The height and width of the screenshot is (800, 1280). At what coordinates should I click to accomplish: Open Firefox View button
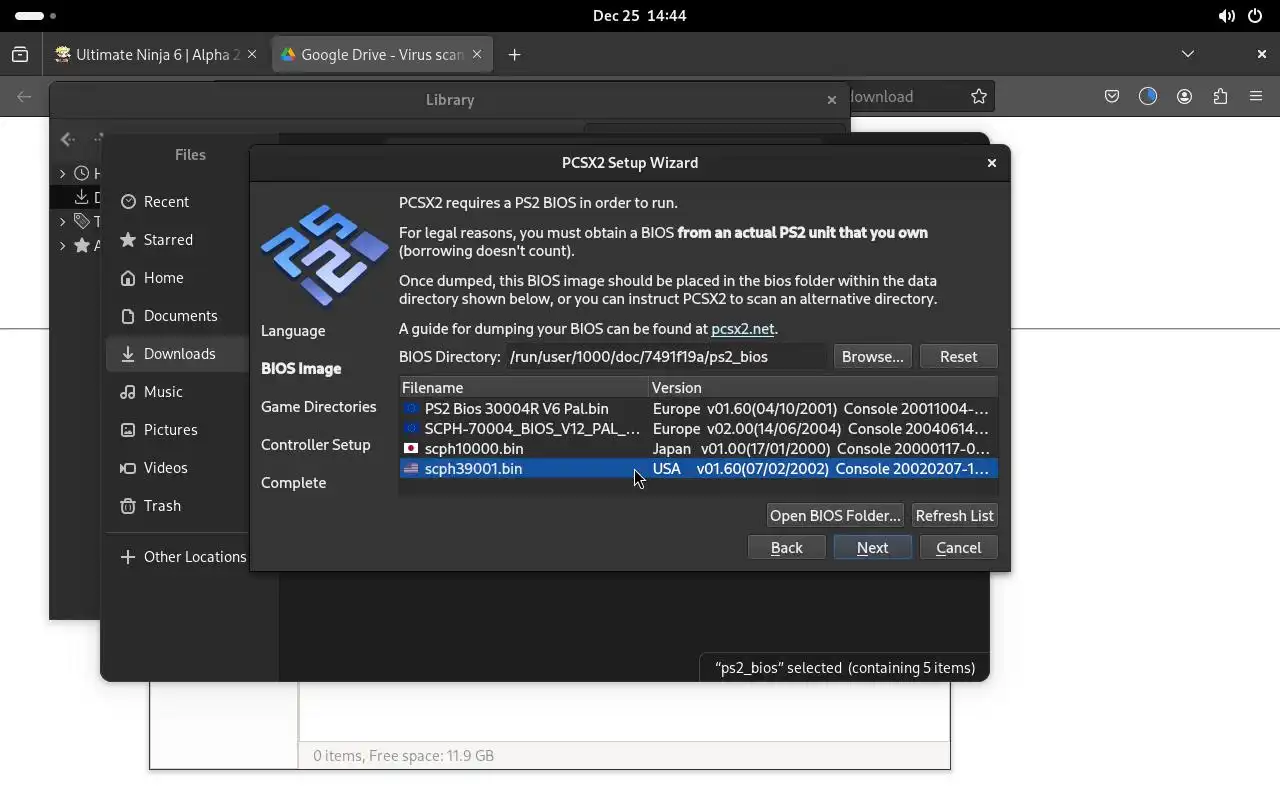click(20, 54)
